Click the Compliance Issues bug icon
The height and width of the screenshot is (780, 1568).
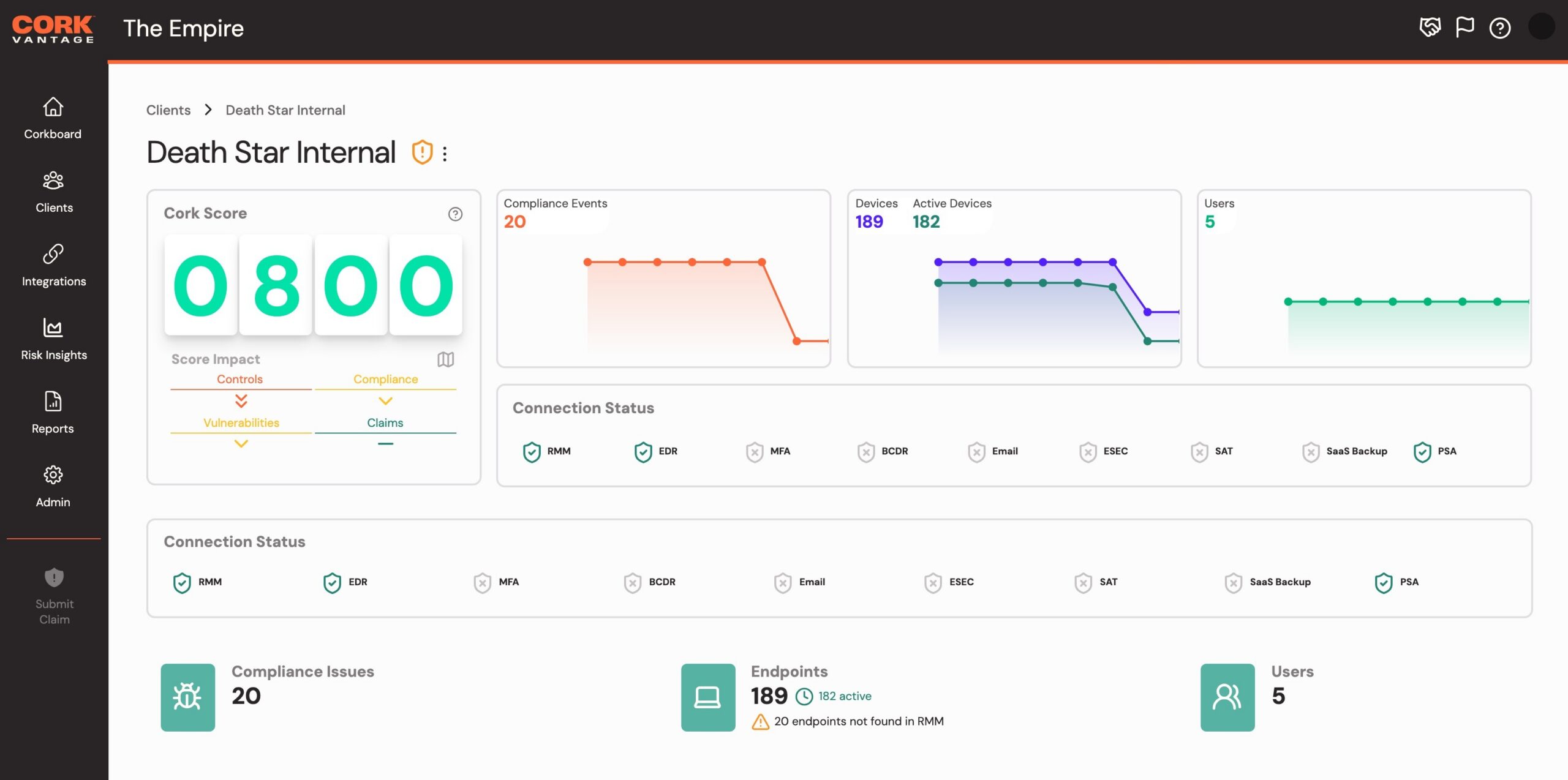[x=187, y=697]
